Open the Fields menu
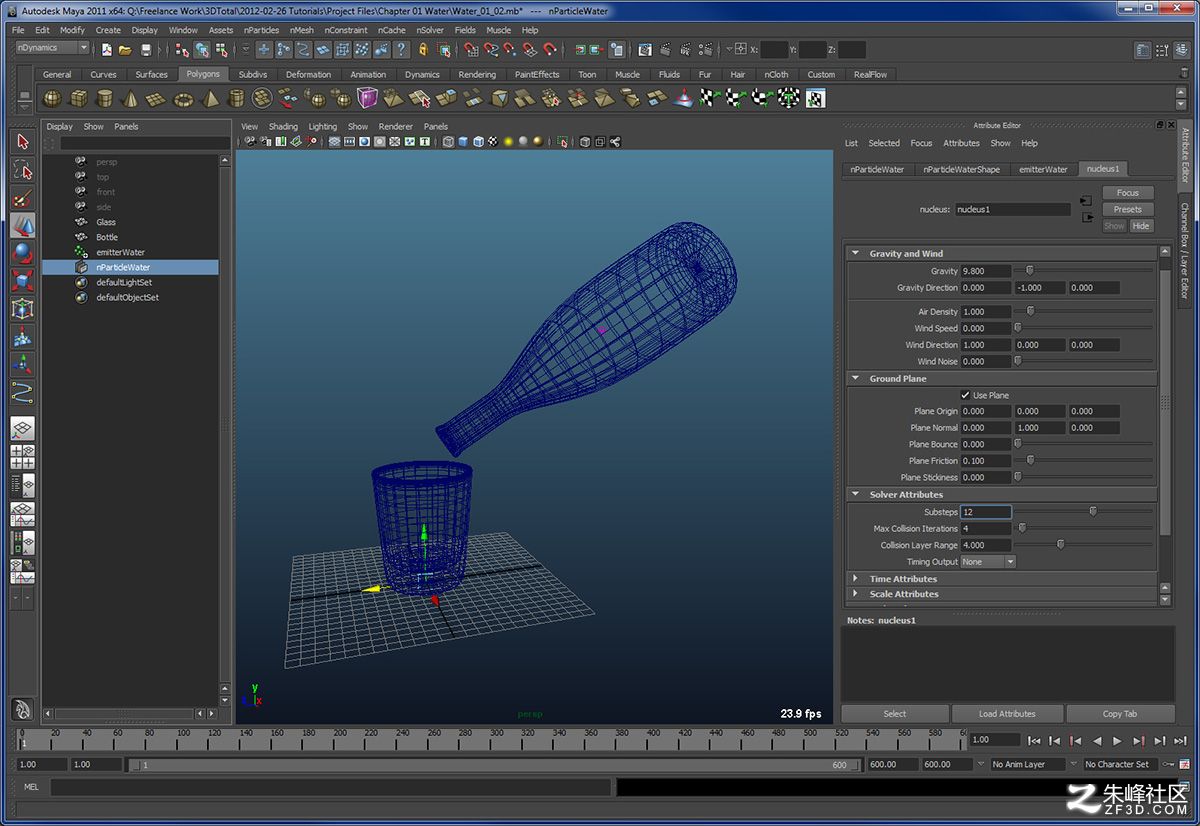This screenshot has width=1200, height=826. [465, 30]
